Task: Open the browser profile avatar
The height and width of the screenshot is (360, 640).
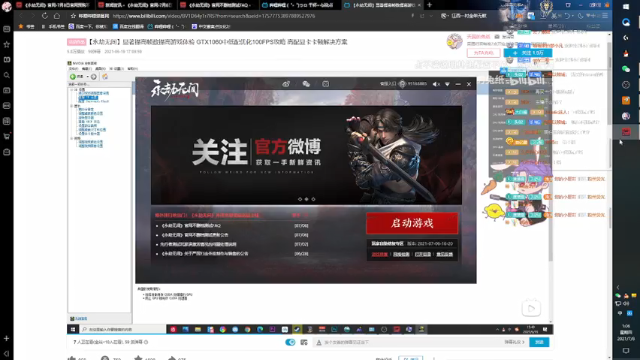Action: tap(7, 6)
